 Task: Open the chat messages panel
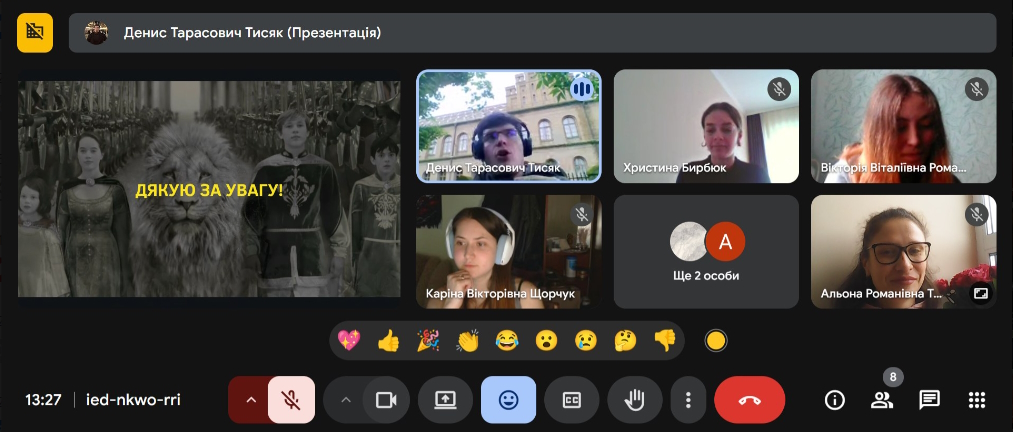coord(929,400)
